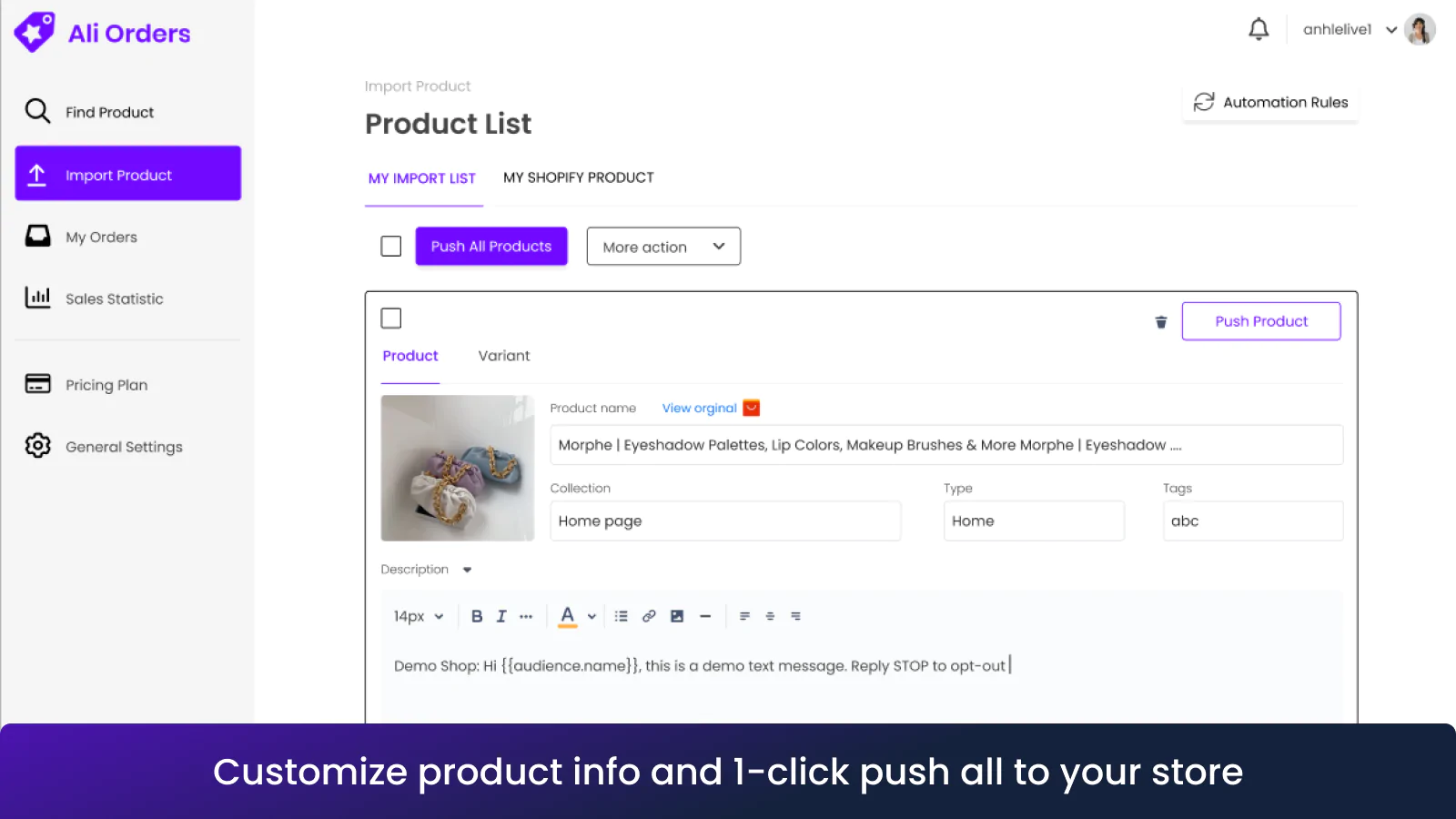This screenshot has height=819, width=1456.
Task: Check the select all products checkbox
Action: click(x=391, y=247)
